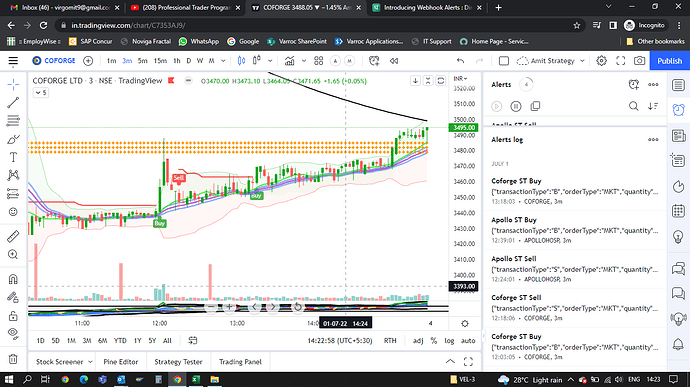Screen dimensions: 690x387
Task: Toggle magnet mode for drawings
Action: (x=13, y=279)
